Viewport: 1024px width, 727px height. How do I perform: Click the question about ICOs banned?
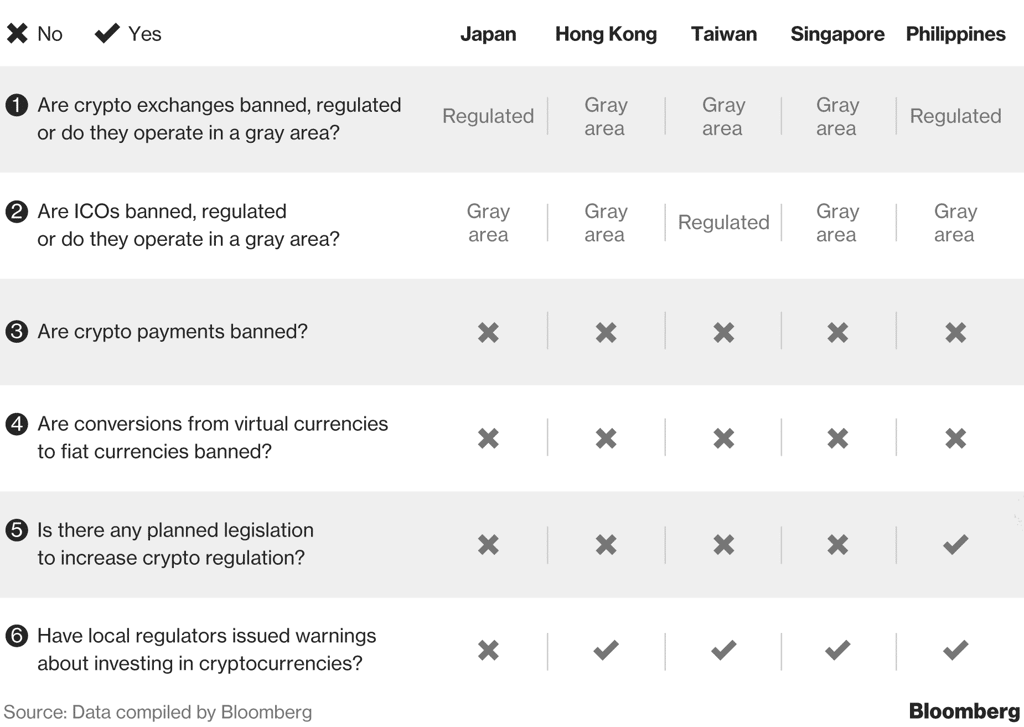[189, 225]
